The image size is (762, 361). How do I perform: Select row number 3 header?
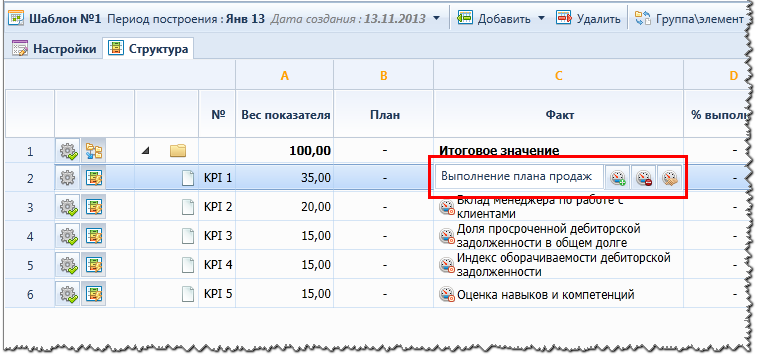30,207
